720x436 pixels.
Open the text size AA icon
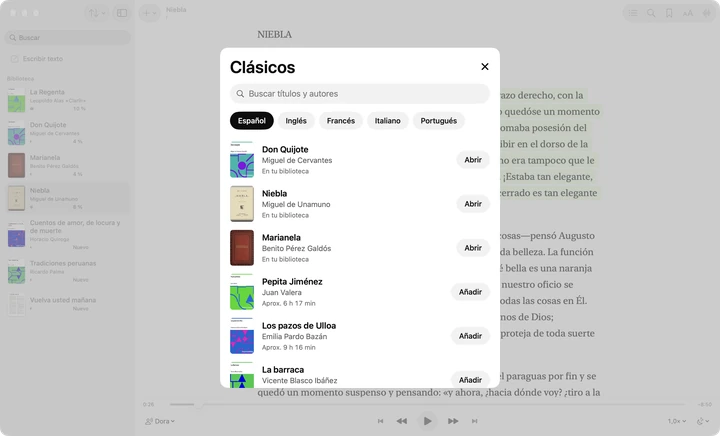click(687, 13)
